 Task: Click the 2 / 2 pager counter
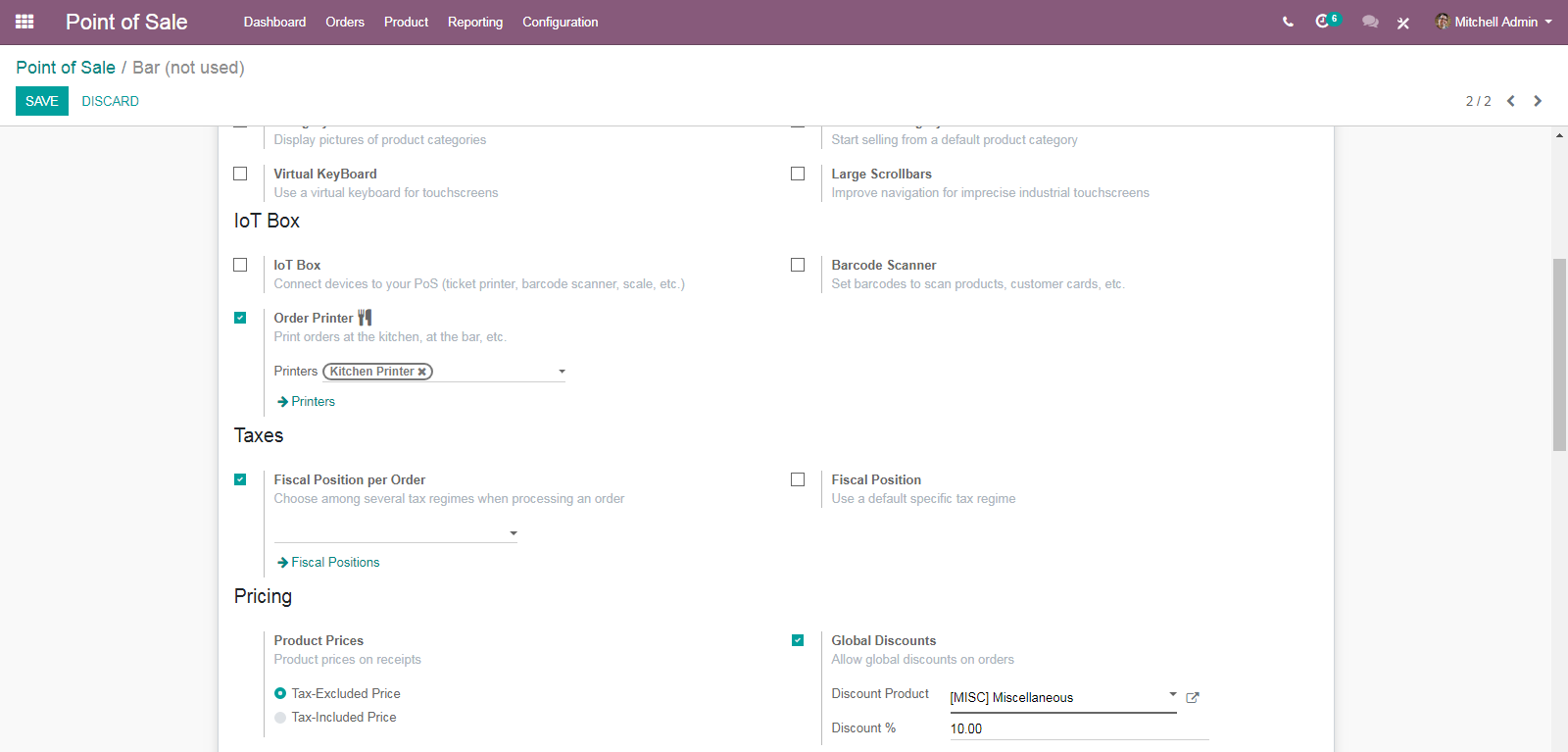[1478, 101]
